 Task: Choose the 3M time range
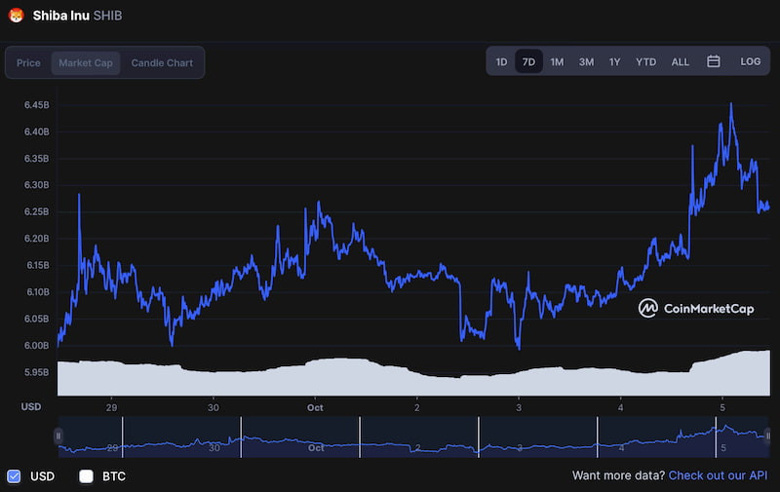(586, 62)
